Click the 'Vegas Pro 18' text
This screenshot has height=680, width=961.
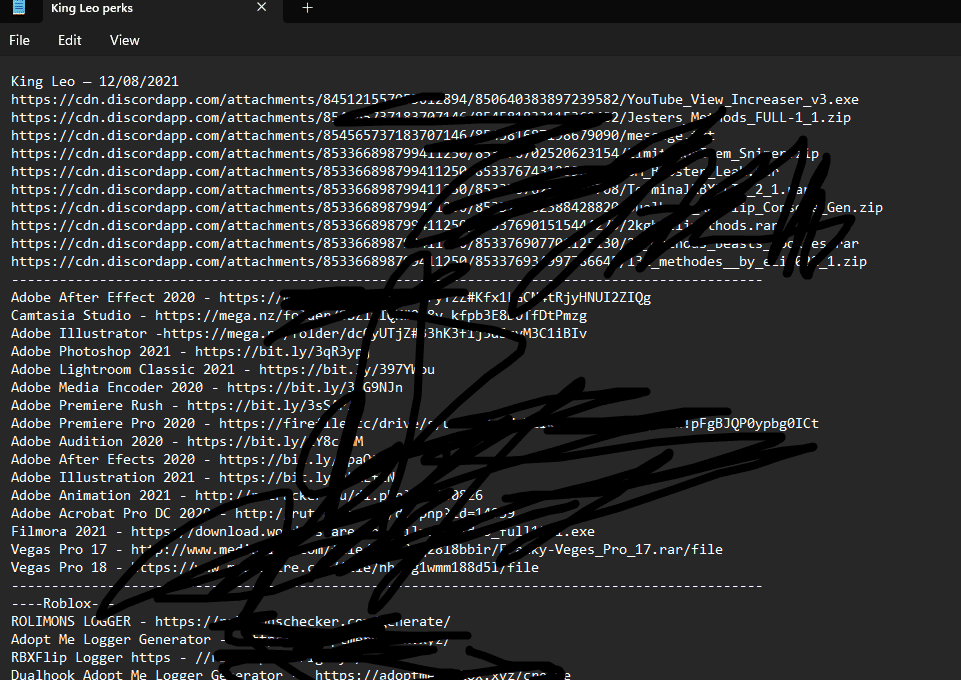tap(59, 567)
